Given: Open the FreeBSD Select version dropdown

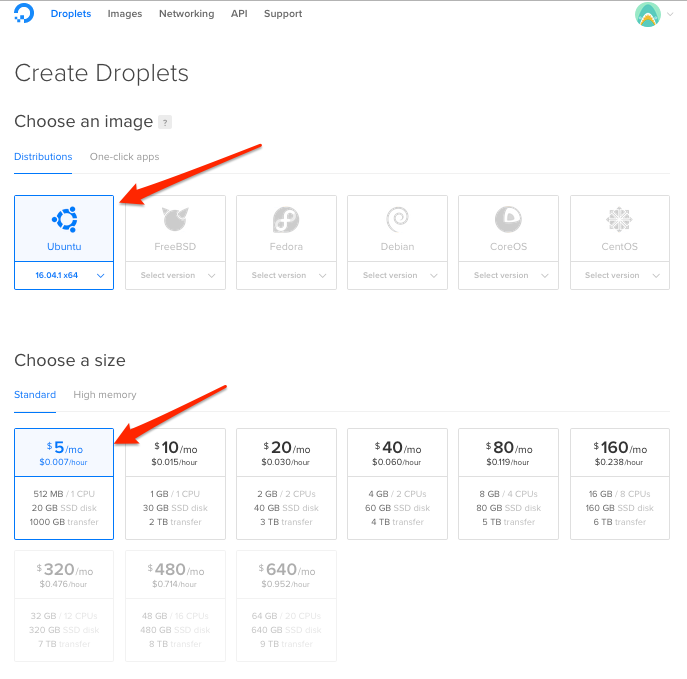Looking at the screenshot, I should (175, 276).
